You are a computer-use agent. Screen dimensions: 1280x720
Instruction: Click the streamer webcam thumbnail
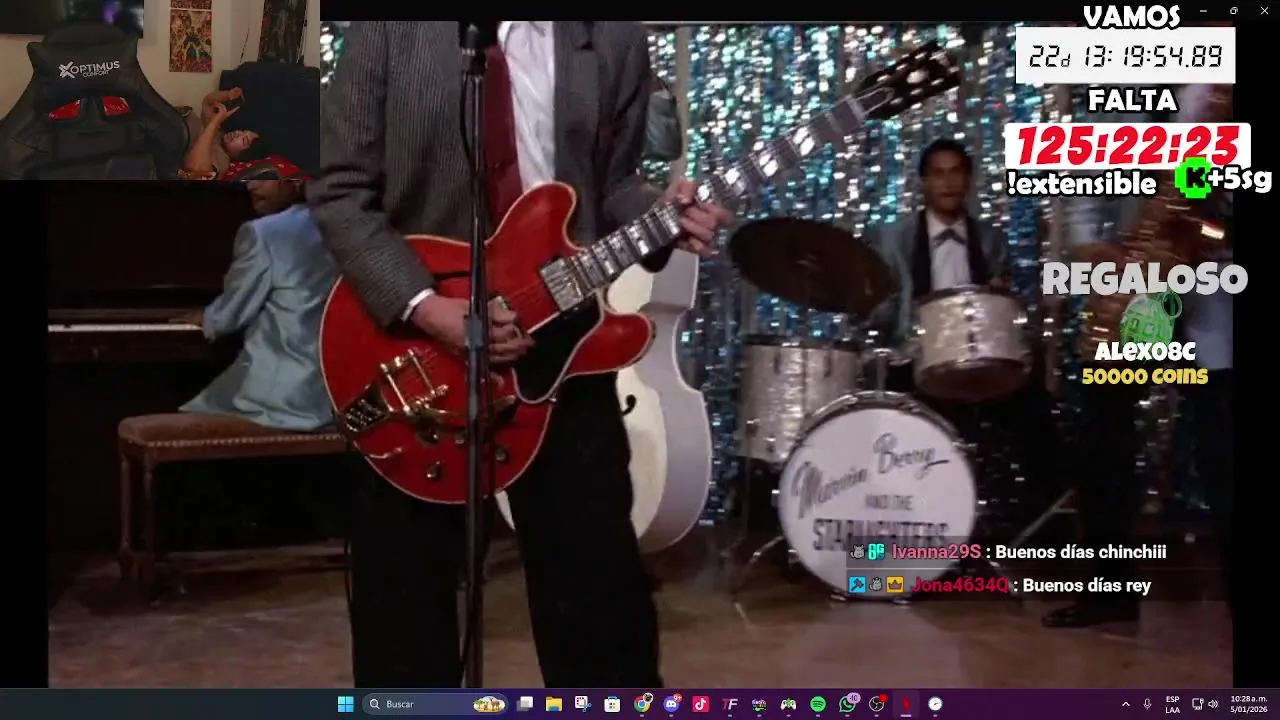click(x=160, y=90)
